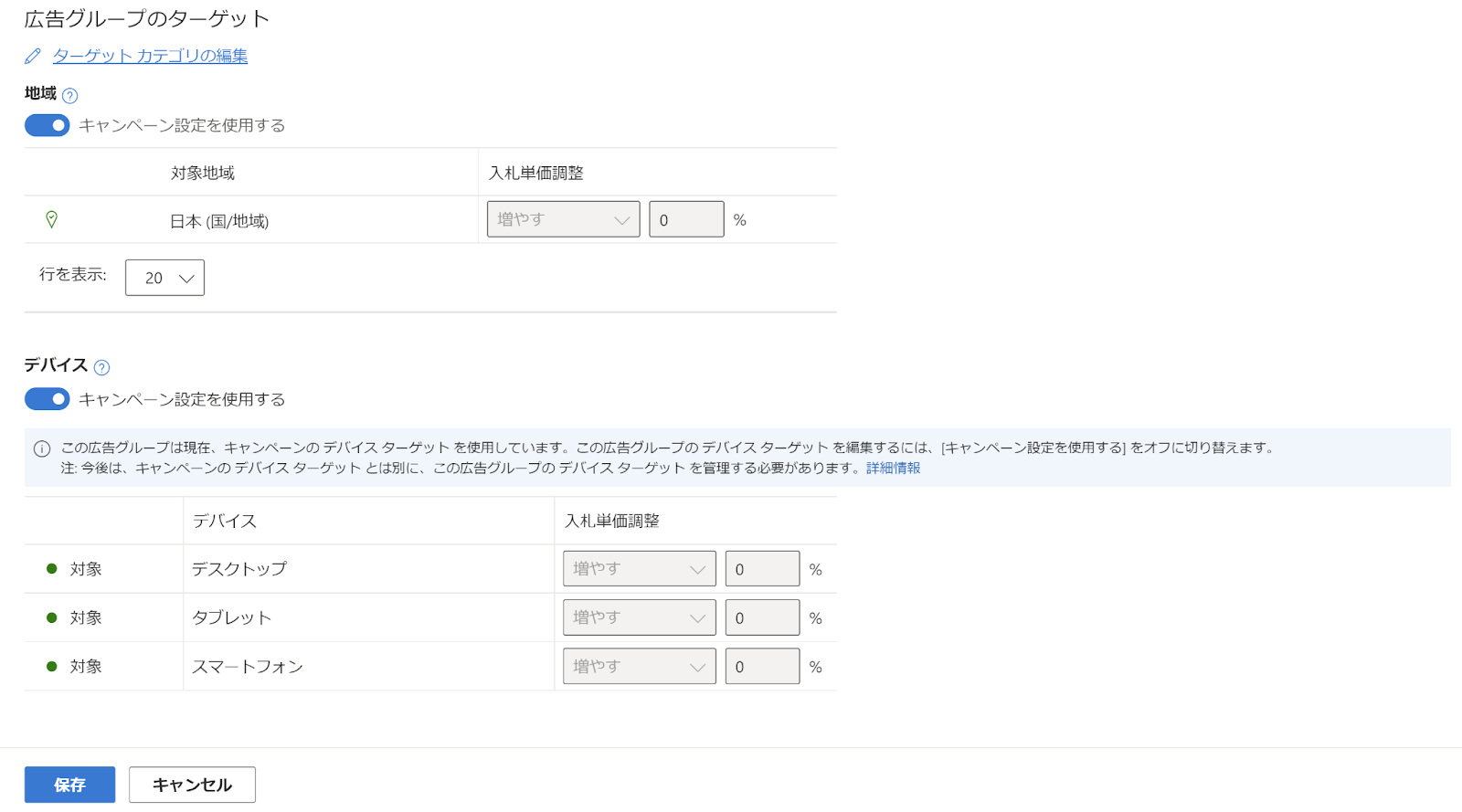Click the bid percentage field for 日本
Image resolution: width=1462 pixels, height=812 pixels.
(686, 219)
